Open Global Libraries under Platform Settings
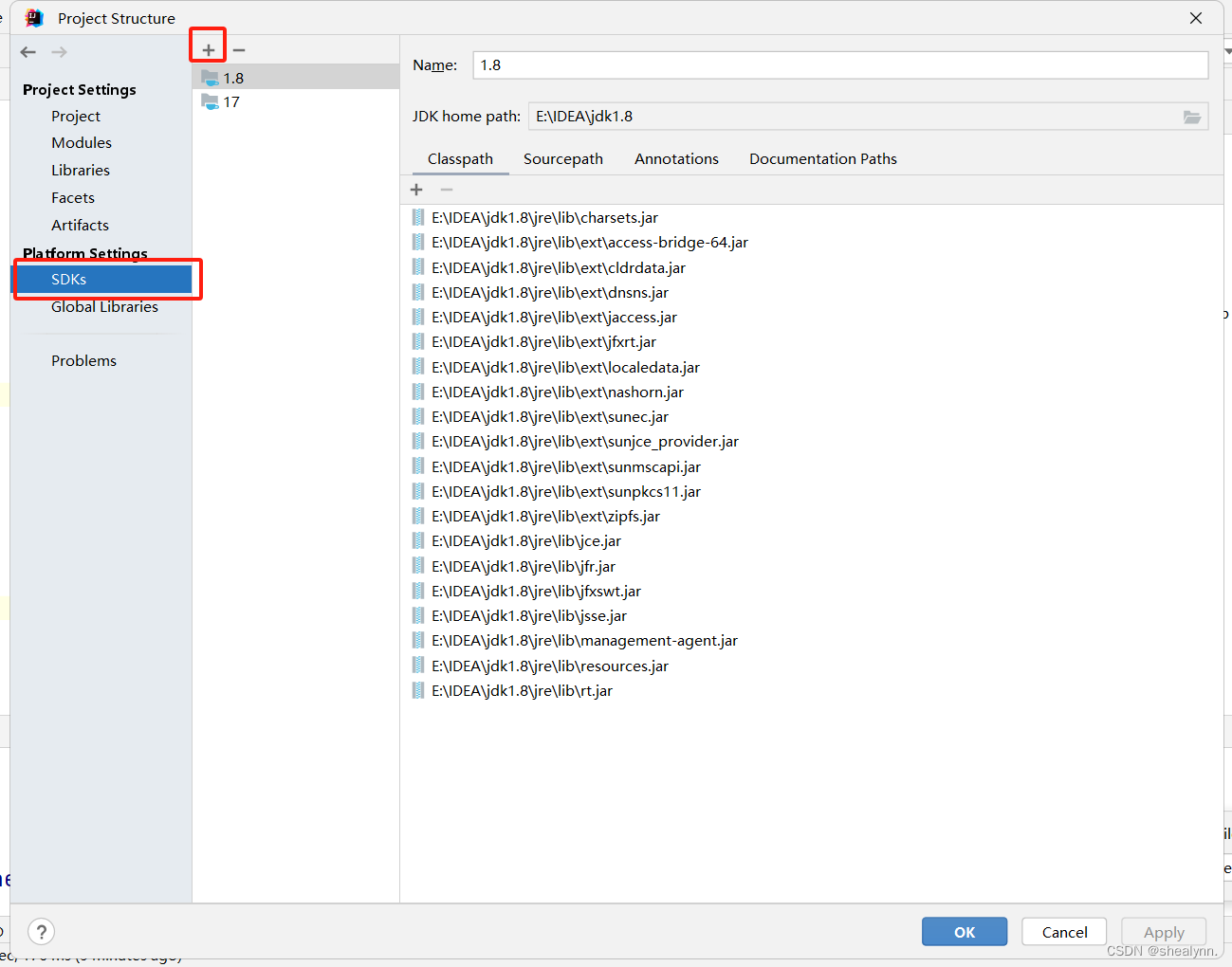Viewport: 1232px width, 967px height. [x=104, y=306]
